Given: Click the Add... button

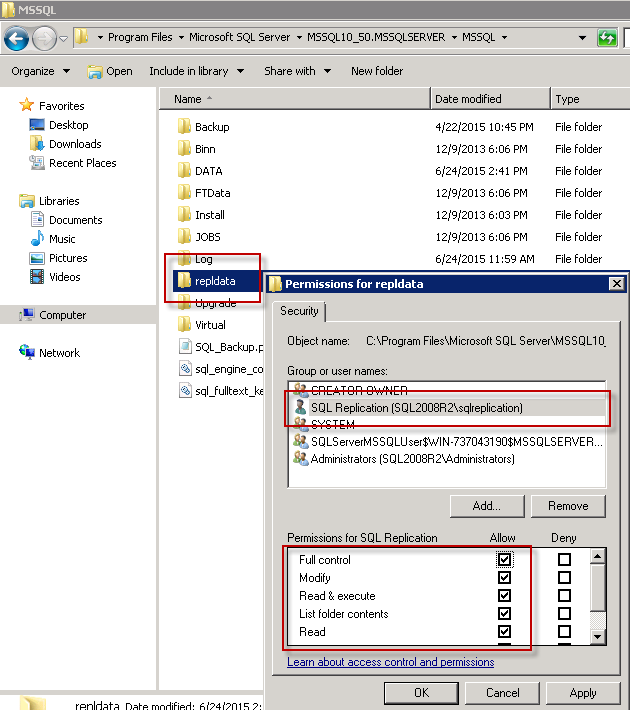Looking at the screenshot, I should 487,506.
